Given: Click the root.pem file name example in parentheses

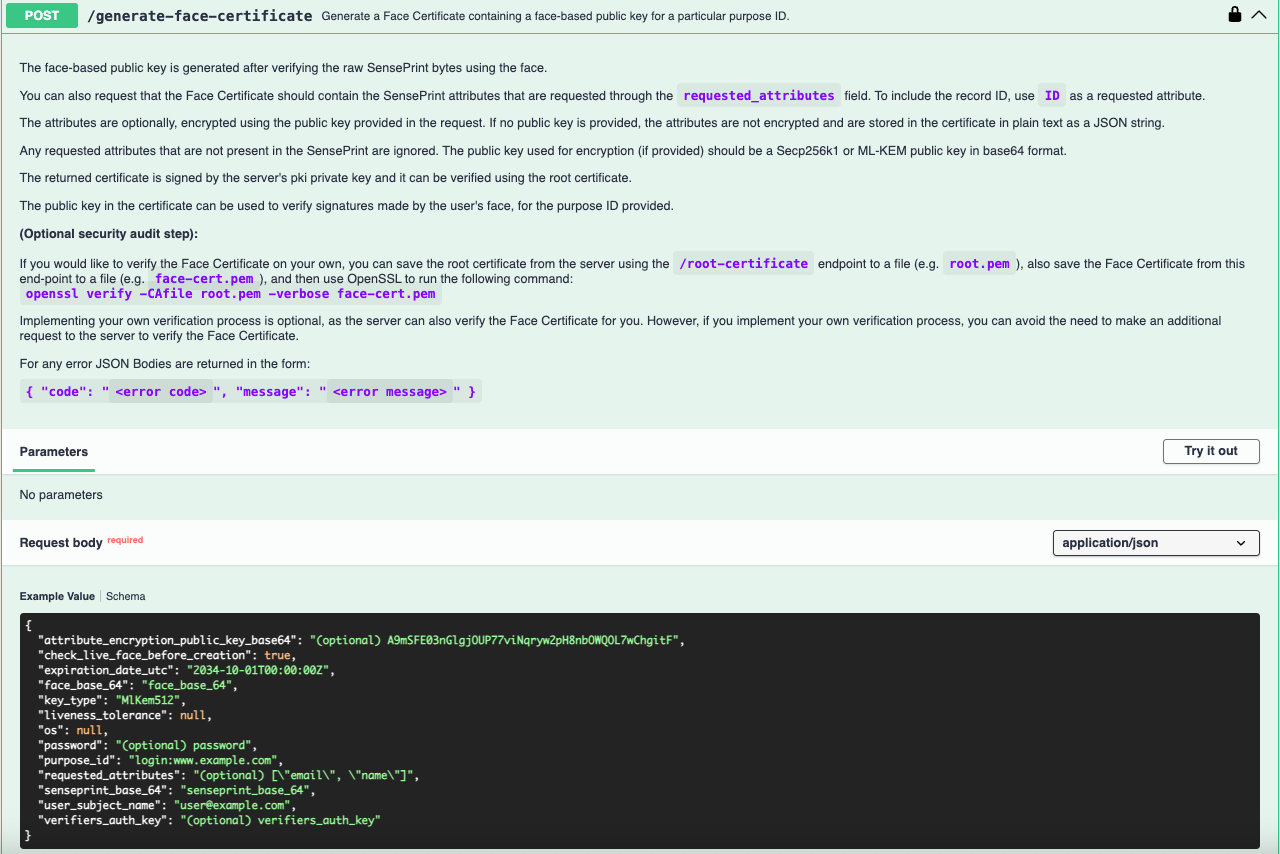Looking at the screenshot, I should click(978, 264).
